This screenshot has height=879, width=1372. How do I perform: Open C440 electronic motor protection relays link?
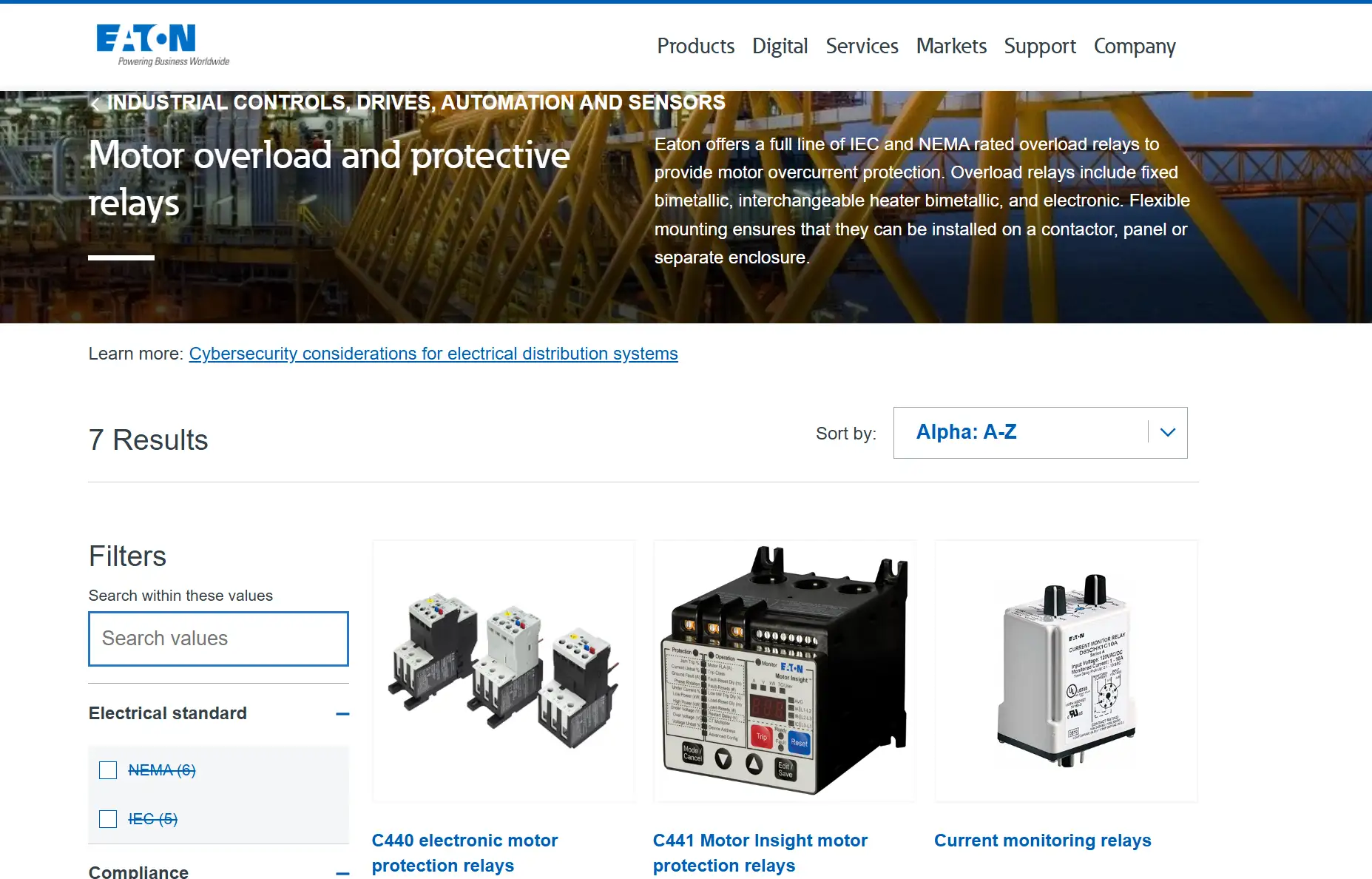click(464, 853)
